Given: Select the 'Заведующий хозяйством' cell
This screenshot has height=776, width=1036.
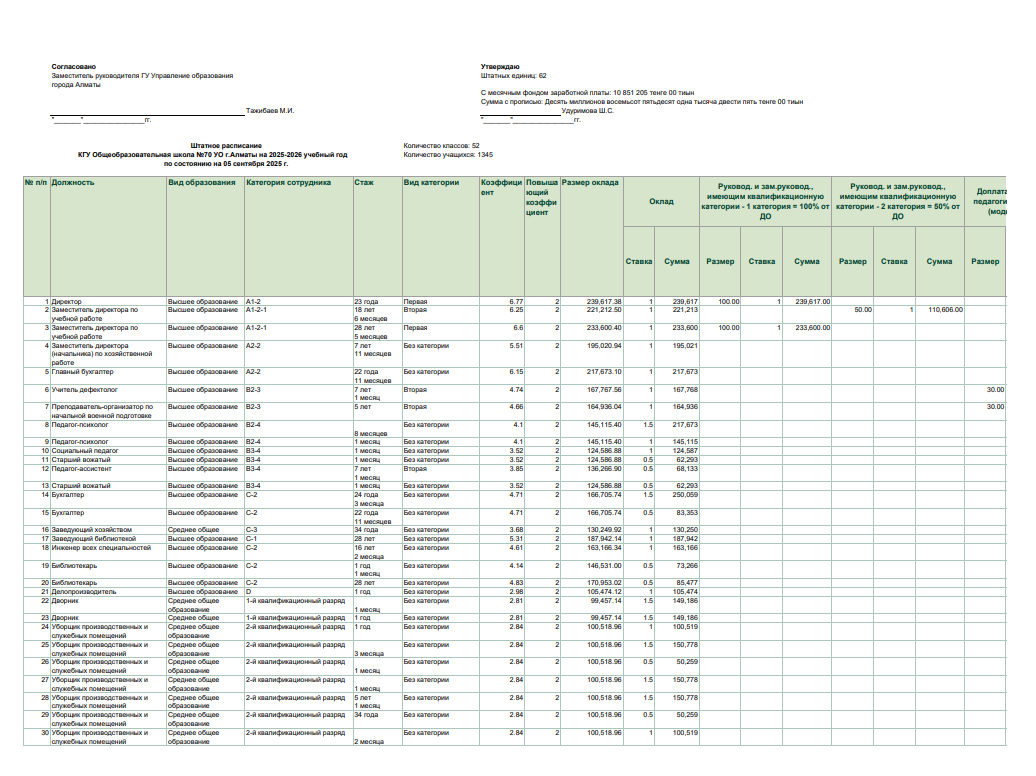Looking at the screenshot, I should (x=91, y=530).
